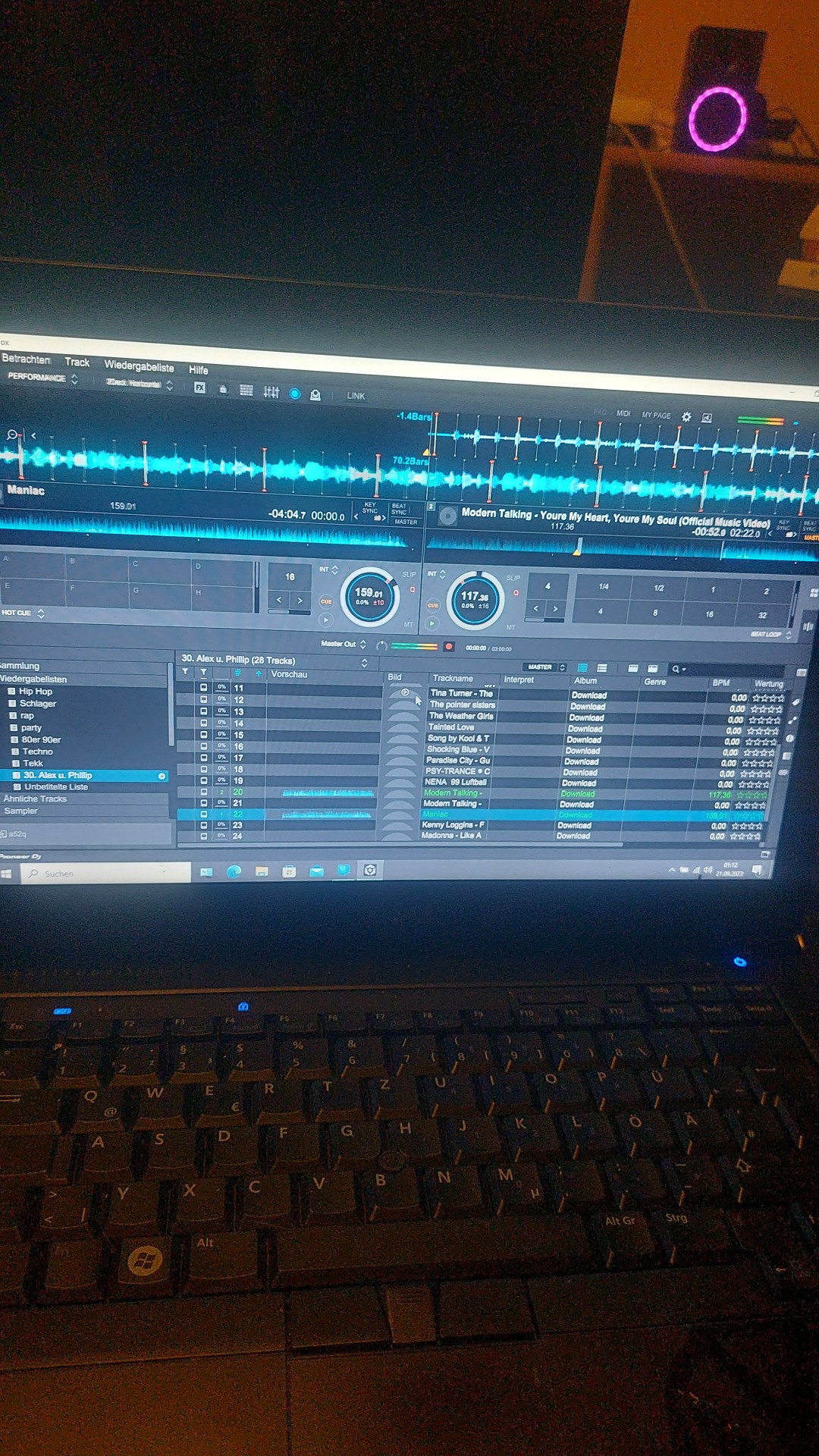Click the MIDI button
Screen dimensions: 819x1456
623,413
